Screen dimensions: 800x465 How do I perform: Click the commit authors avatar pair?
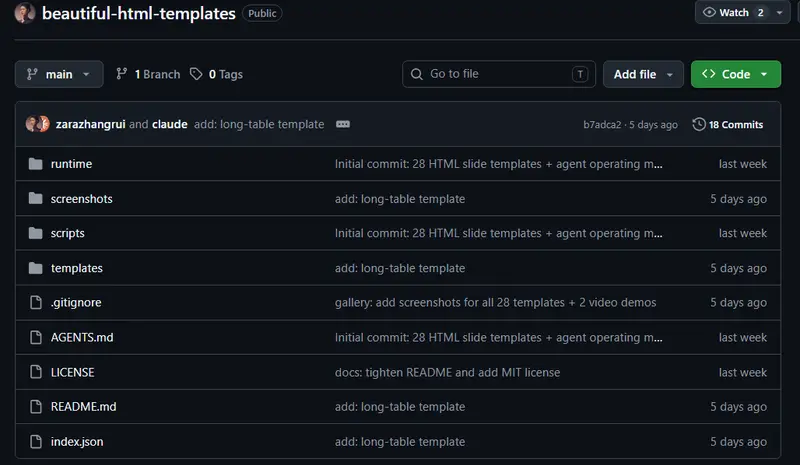[x=37, y=124]
